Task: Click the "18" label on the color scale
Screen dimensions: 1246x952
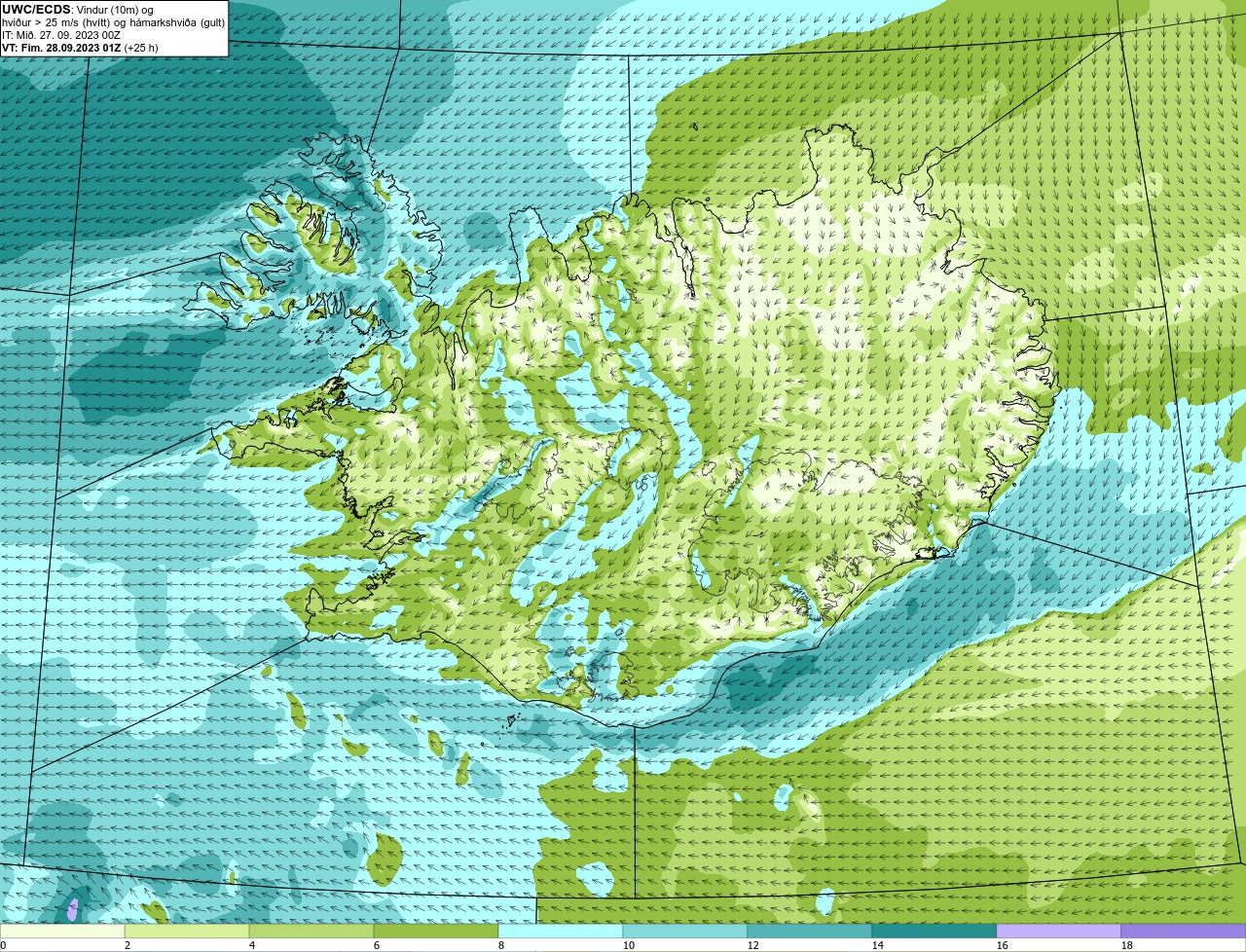Action: coord(1127,945)
